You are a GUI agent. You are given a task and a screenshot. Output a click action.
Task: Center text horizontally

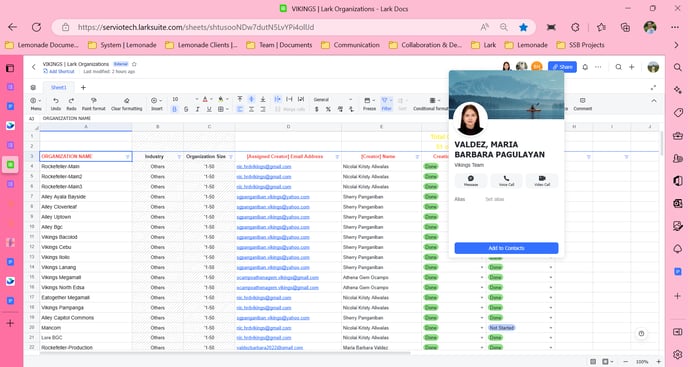click(251, 109)
